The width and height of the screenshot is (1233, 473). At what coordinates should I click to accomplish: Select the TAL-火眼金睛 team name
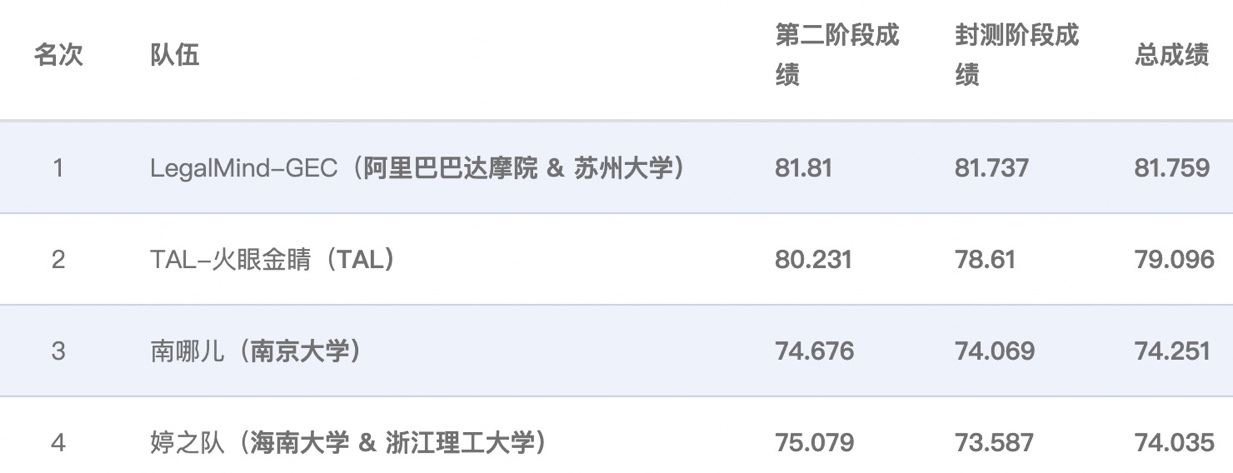tap(272, 260)
